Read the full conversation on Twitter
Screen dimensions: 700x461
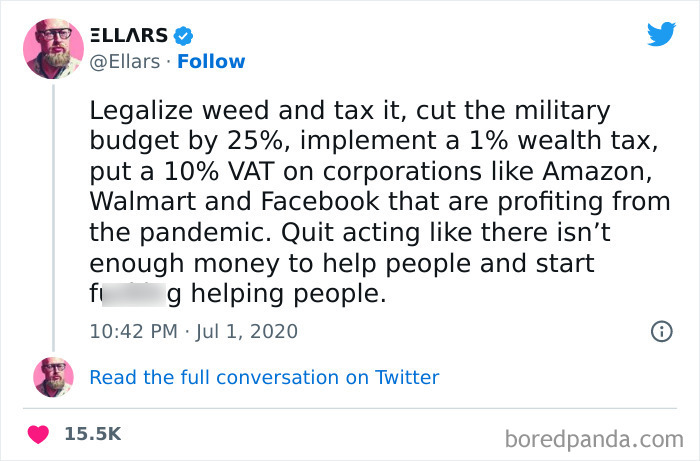(x=264, y=378)
